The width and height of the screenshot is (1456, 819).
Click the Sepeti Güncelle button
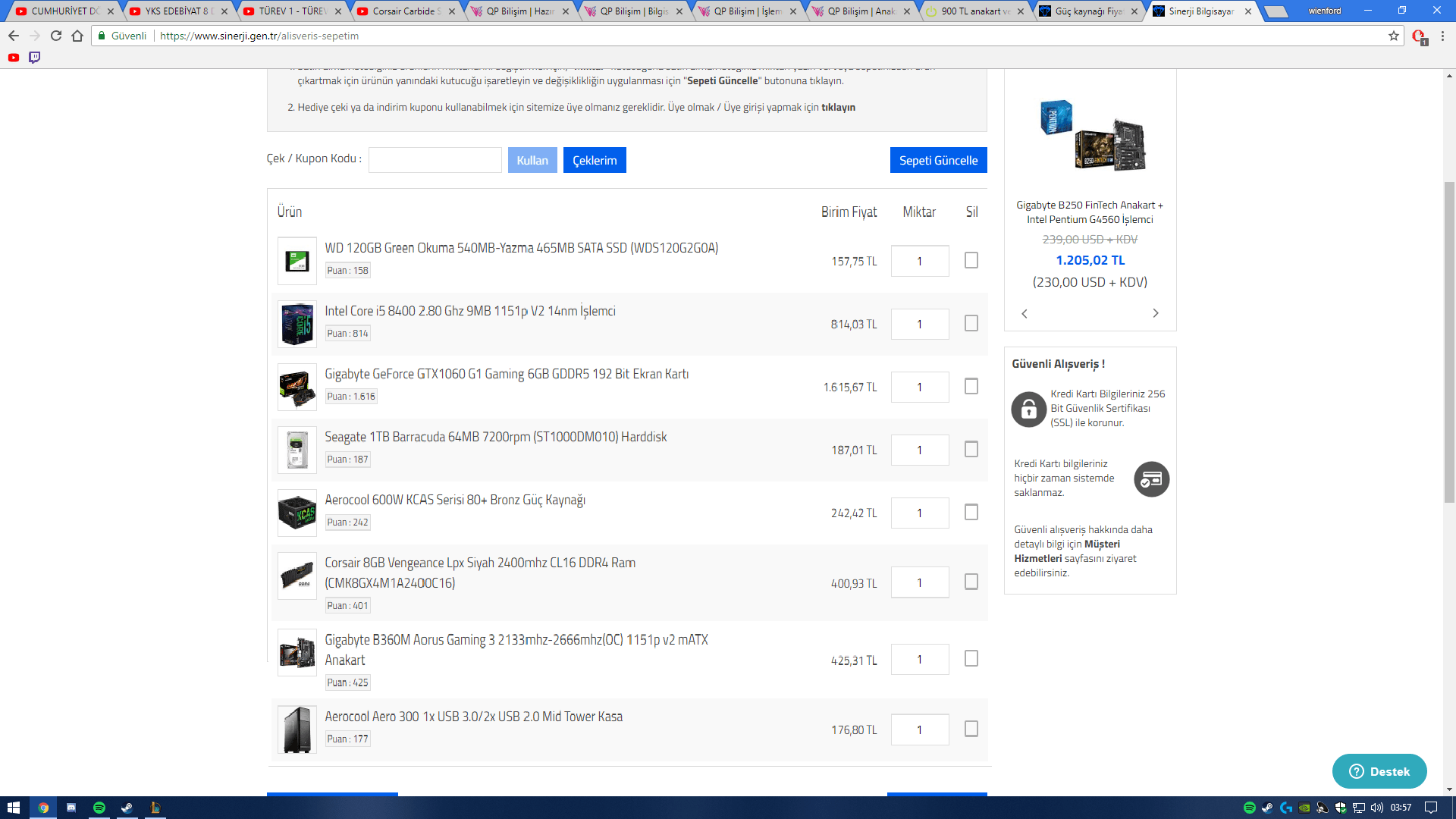(938, 160)
